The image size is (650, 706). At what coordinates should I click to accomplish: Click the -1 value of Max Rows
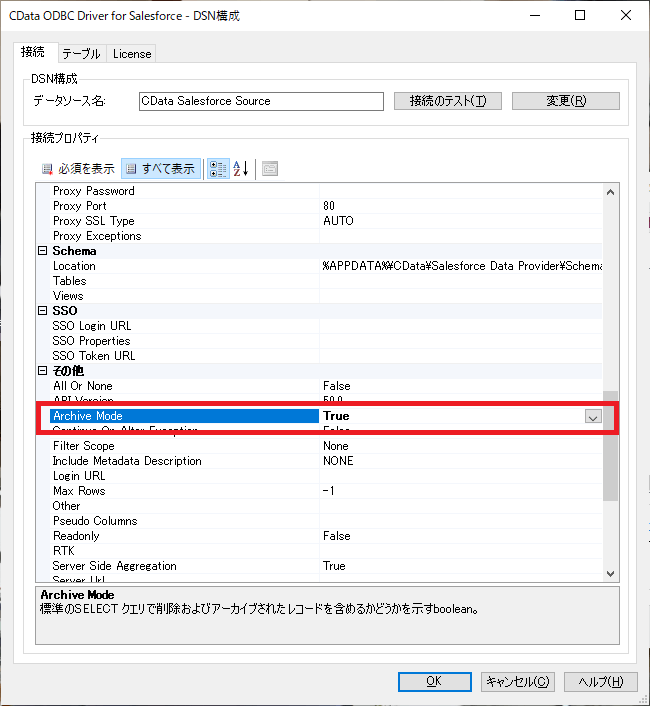pyautogui.click(x=329, y=491)
